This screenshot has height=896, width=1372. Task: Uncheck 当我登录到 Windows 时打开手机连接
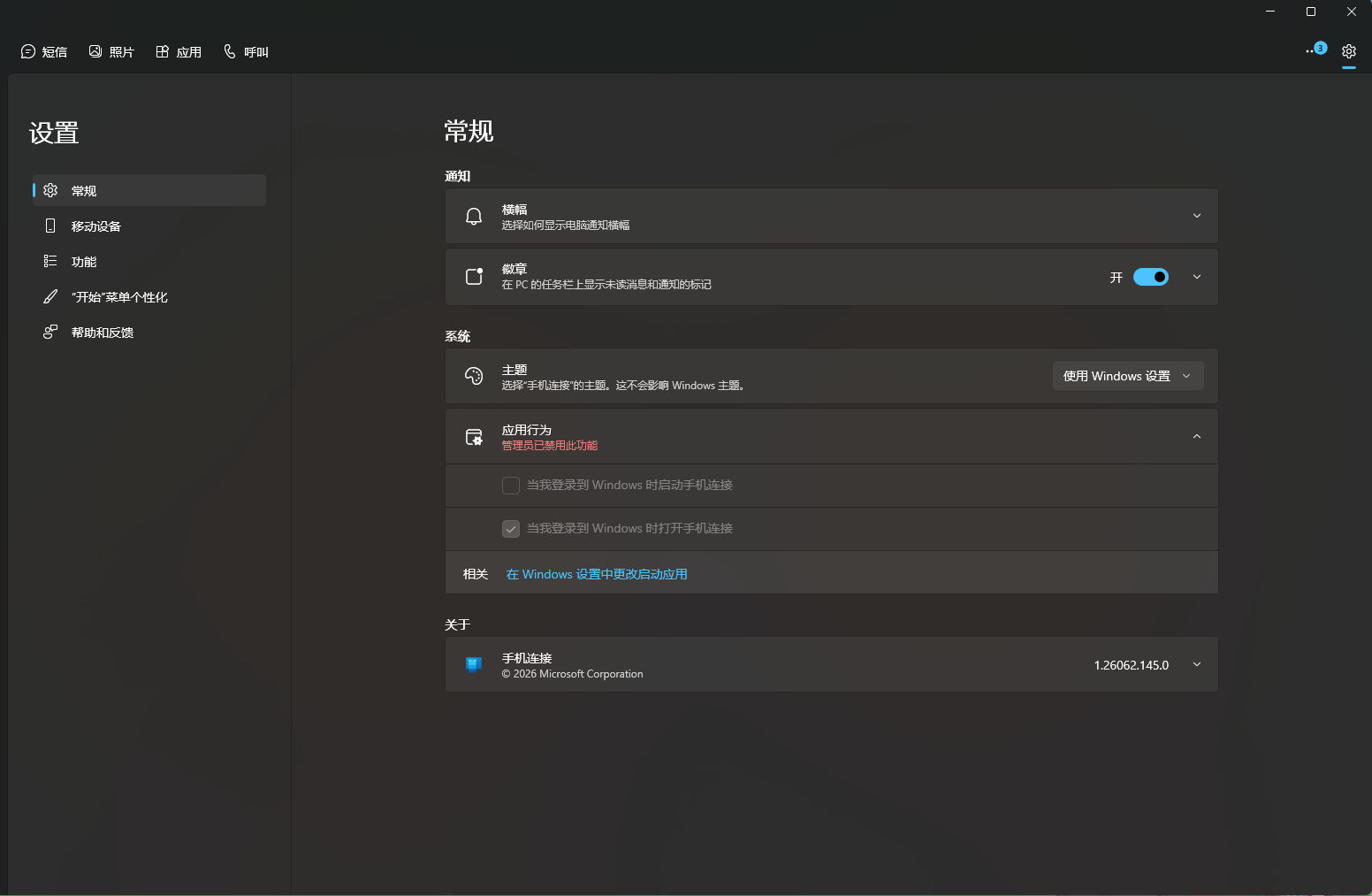511,529
